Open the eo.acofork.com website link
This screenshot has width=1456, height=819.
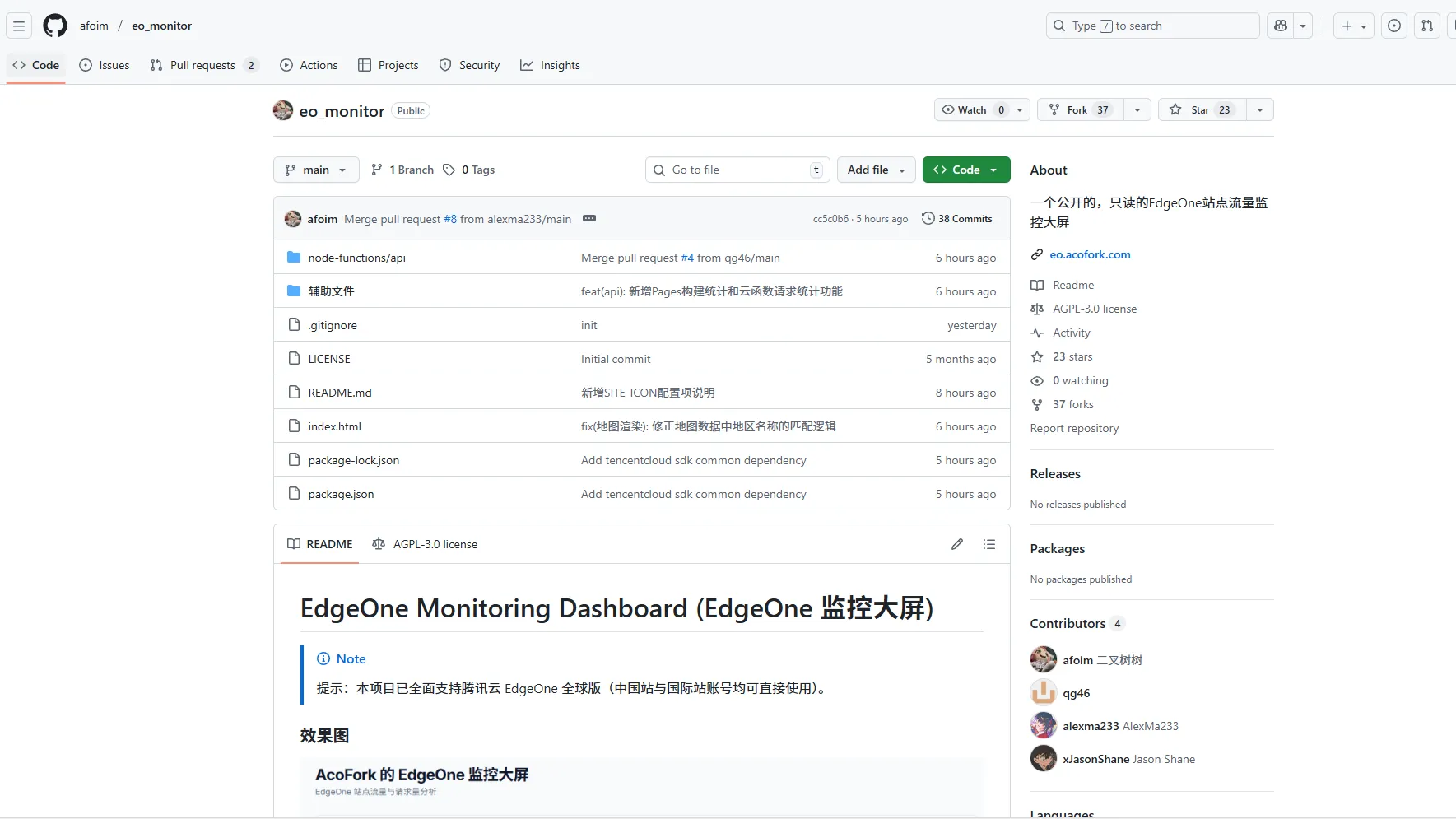[x=1090, y=254]
